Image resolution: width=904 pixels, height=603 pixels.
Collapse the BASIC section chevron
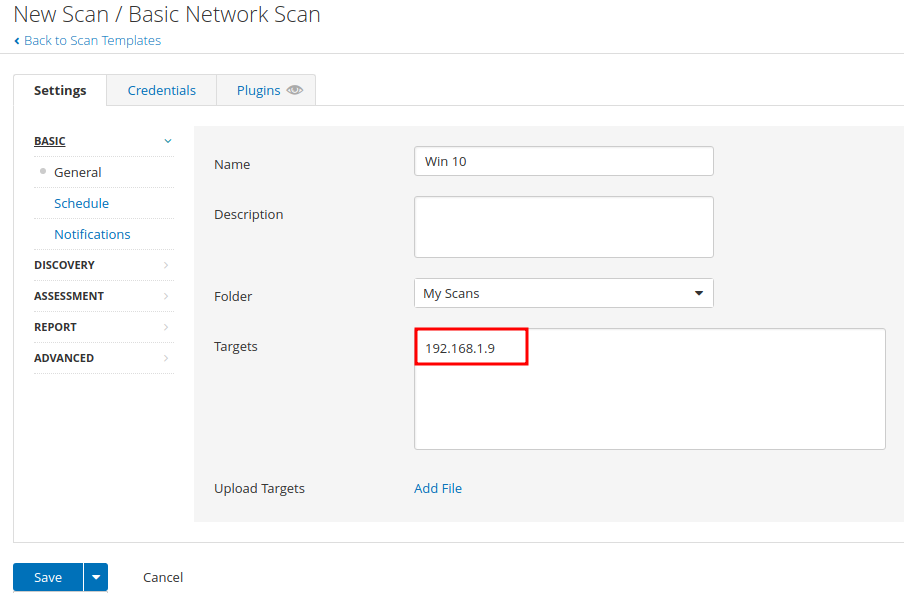point(168,141)
